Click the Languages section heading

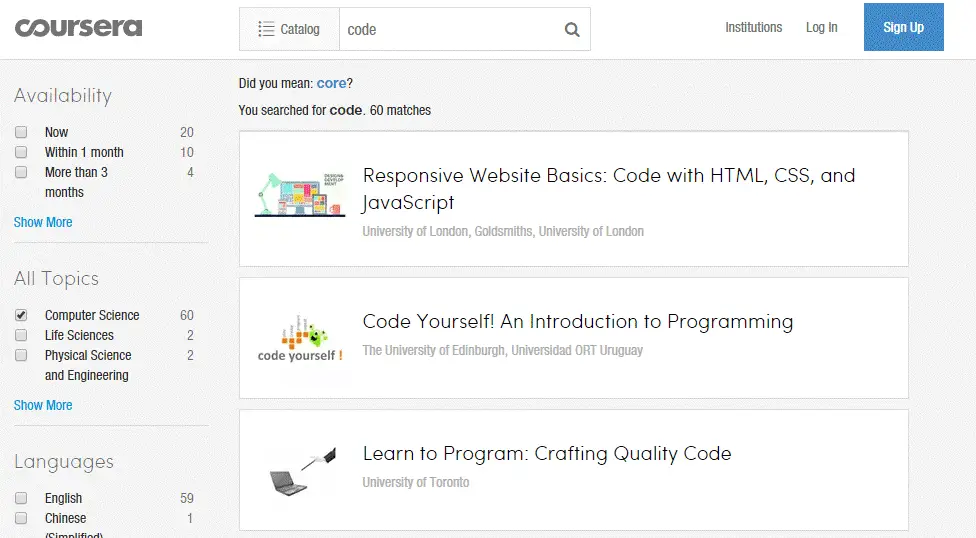coord(63,461)
